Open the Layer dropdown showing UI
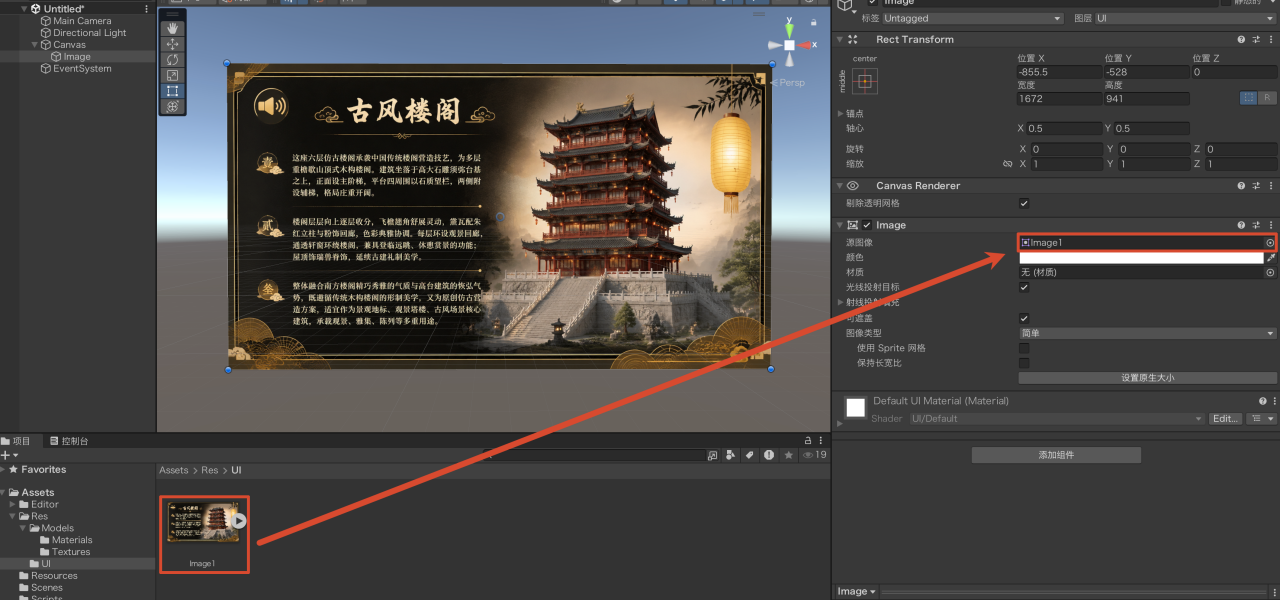The width and height of the screenshot is (1280, 600). pyautogui.click(x=1187, y=18)
